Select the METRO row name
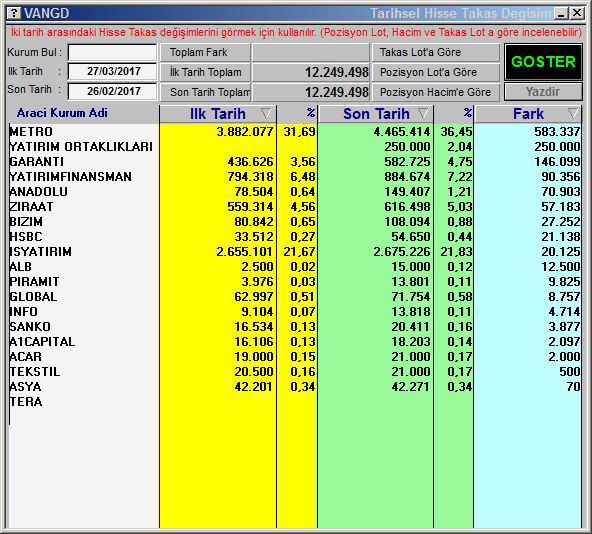592x534 pixels. (31, 131)
